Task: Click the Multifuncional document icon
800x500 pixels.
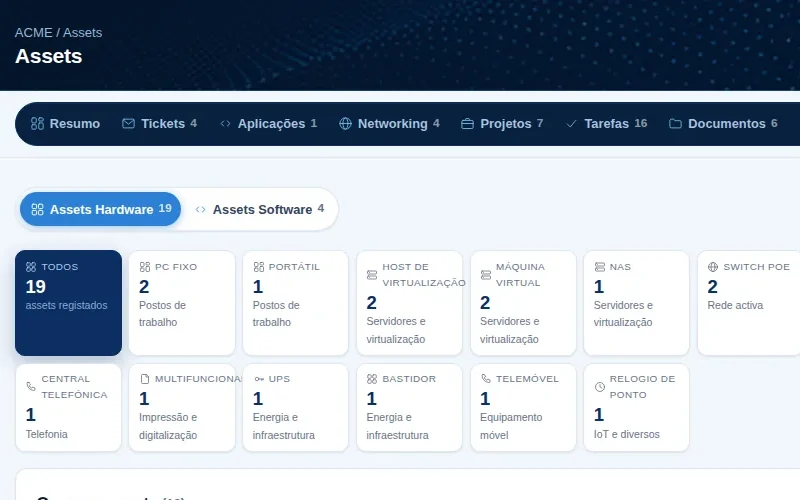Action: tap(145, 379)
